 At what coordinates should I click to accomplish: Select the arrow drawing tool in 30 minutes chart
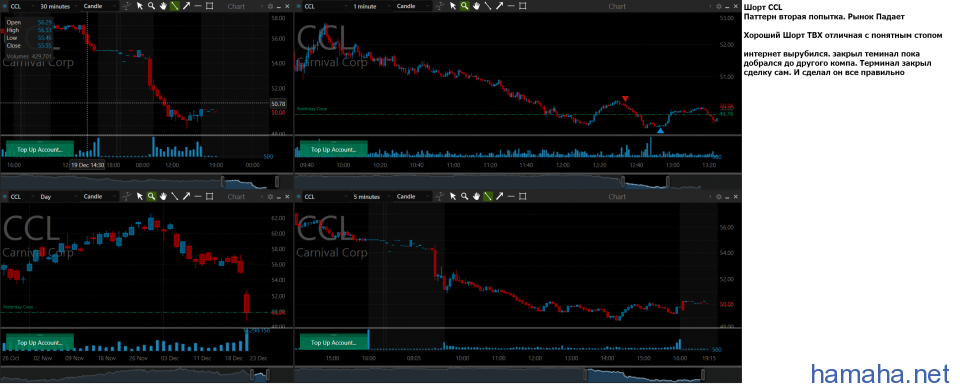186,6
